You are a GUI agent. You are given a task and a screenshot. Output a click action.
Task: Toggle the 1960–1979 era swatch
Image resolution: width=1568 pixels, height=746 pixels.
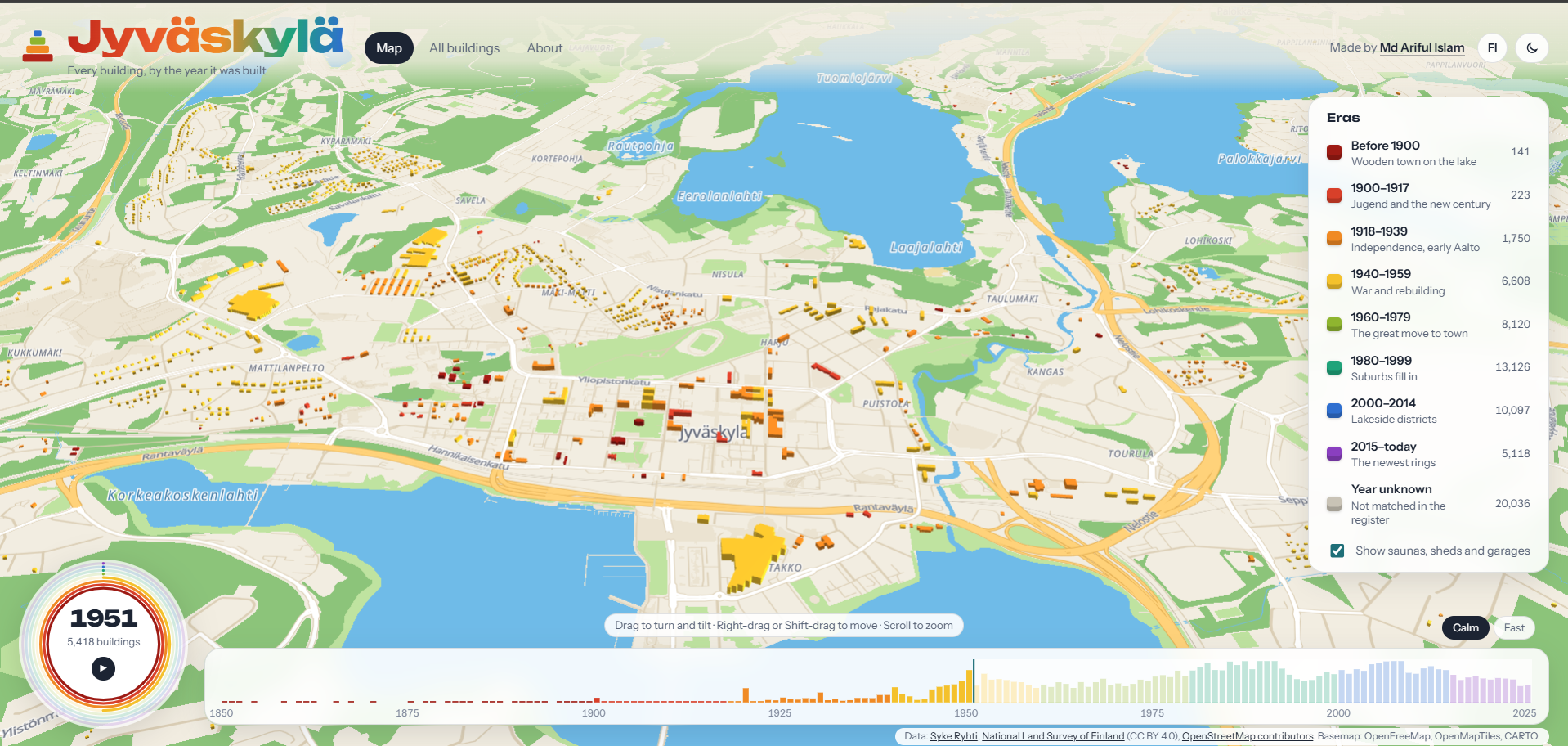pos(1334,325)
